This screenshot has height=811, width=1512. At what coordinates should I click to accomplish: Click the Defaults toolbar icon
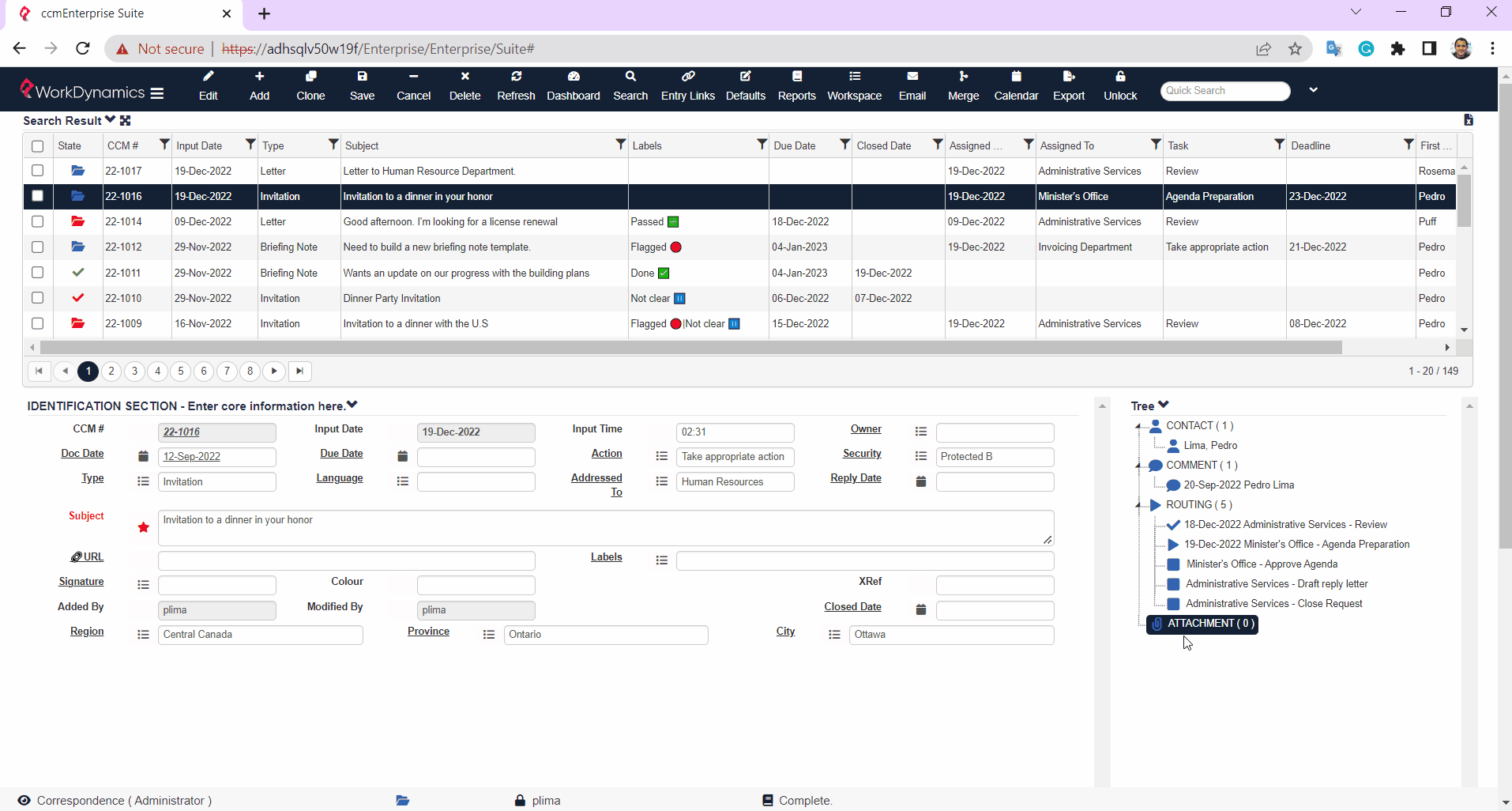pos(746,86)
